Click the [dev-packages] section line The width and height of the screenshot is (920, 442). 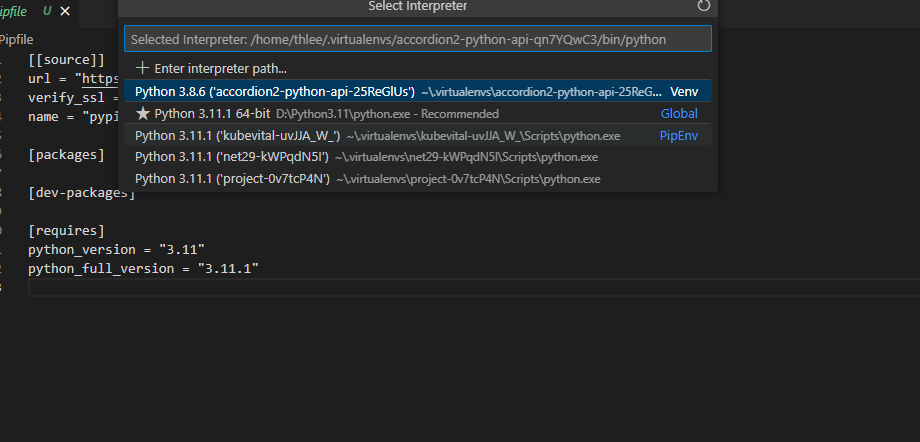point(82,193)
